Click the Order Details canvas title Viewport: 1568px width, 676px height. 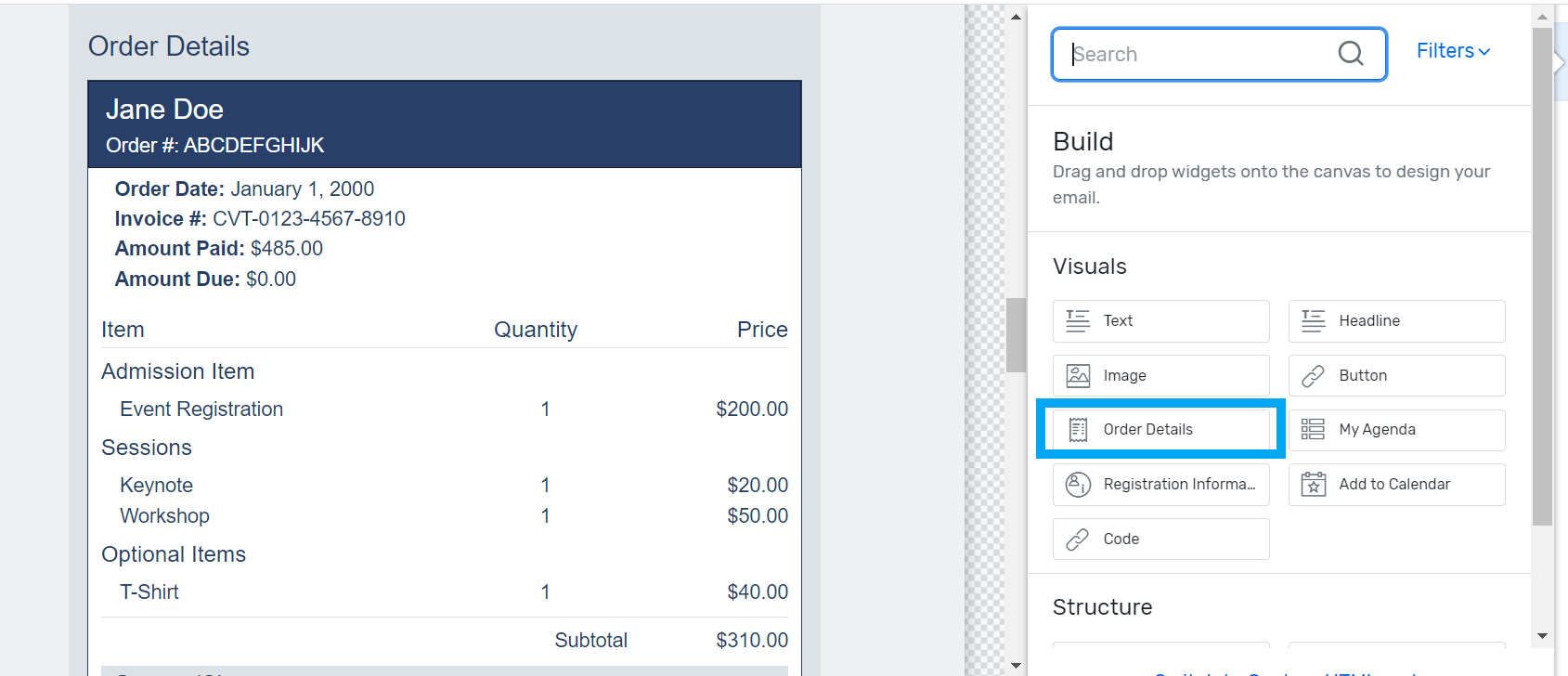[x=169, y=46]
